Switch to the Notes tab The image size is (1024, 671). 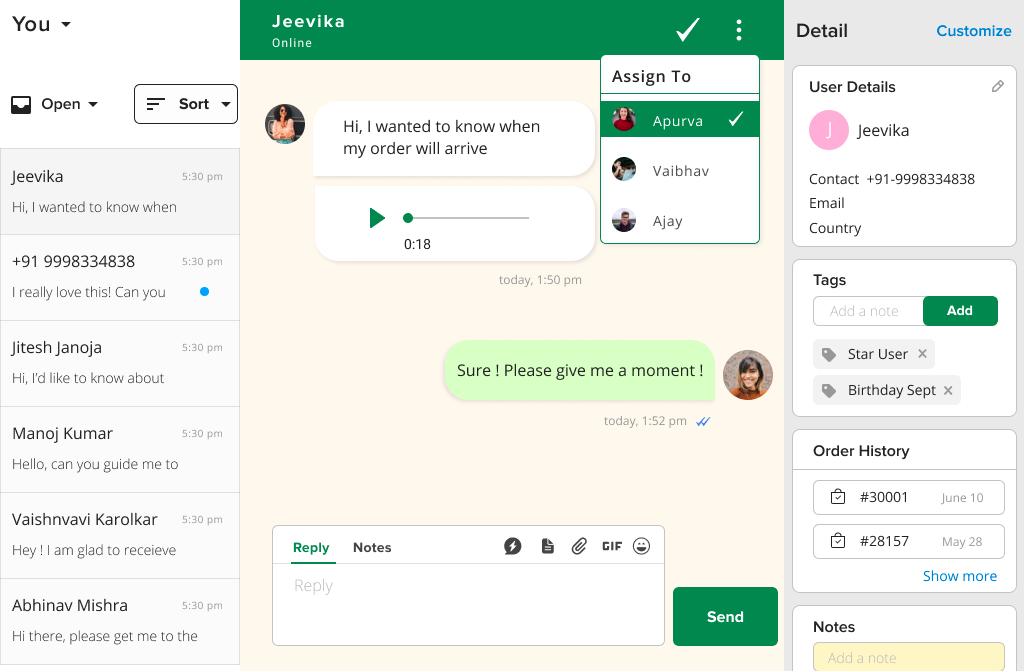tap(372, 548)
